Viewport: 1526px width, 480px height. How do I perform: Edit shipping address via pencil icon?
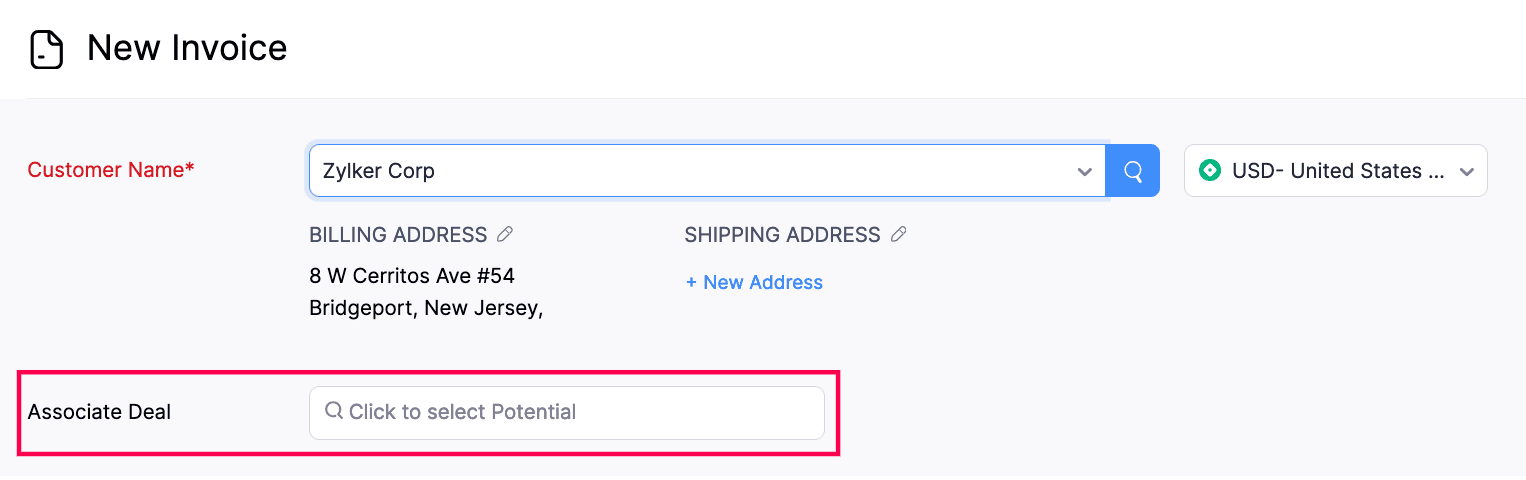coord(899,235)
